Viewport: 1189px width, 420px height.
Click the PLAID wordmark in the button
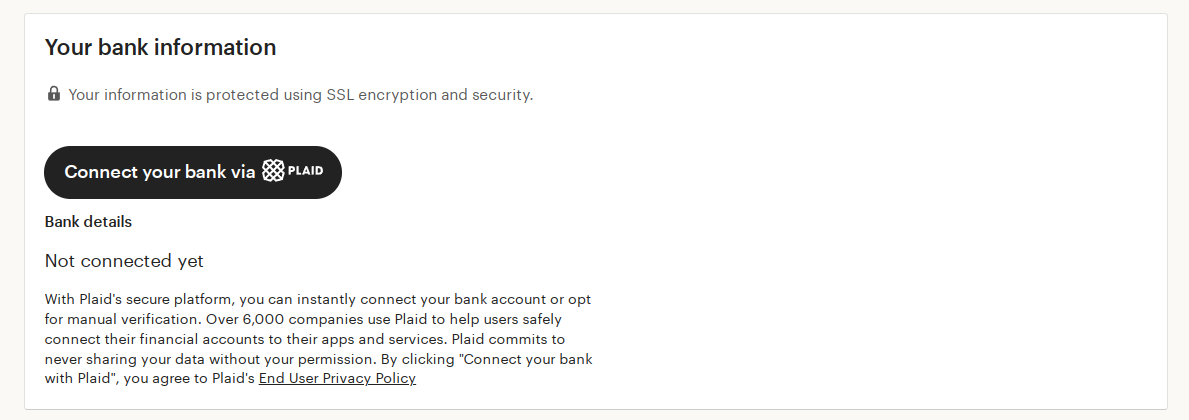click(305, 172)
